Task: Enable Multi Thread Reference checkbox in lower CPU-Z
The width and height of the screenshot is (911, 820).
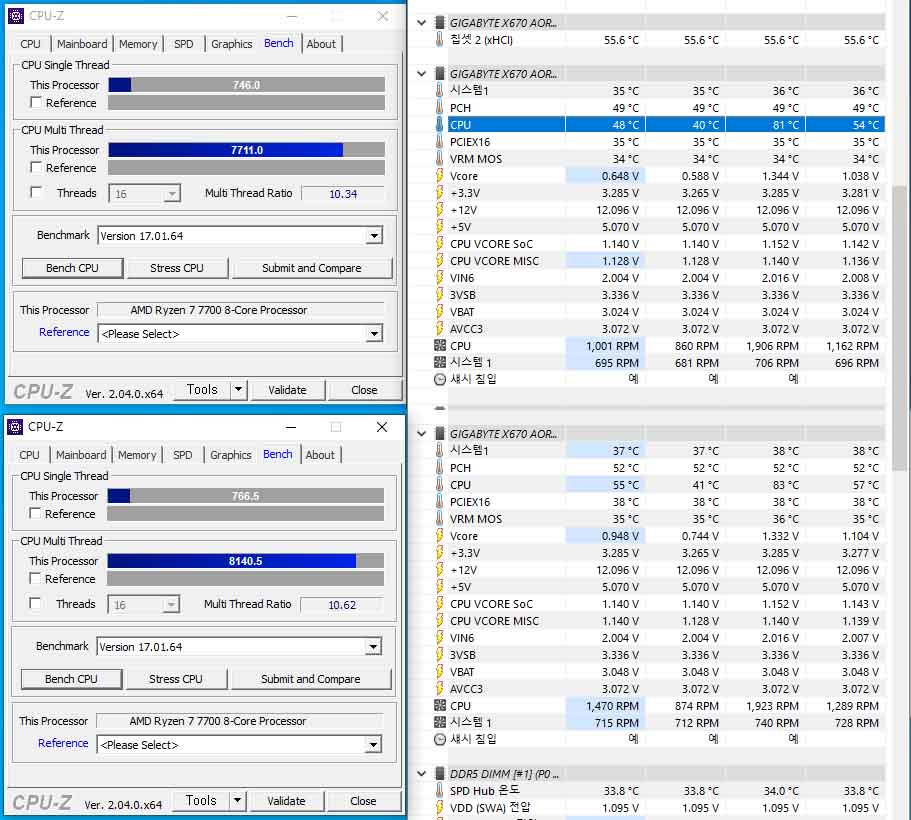Action: tap(35, 578)
